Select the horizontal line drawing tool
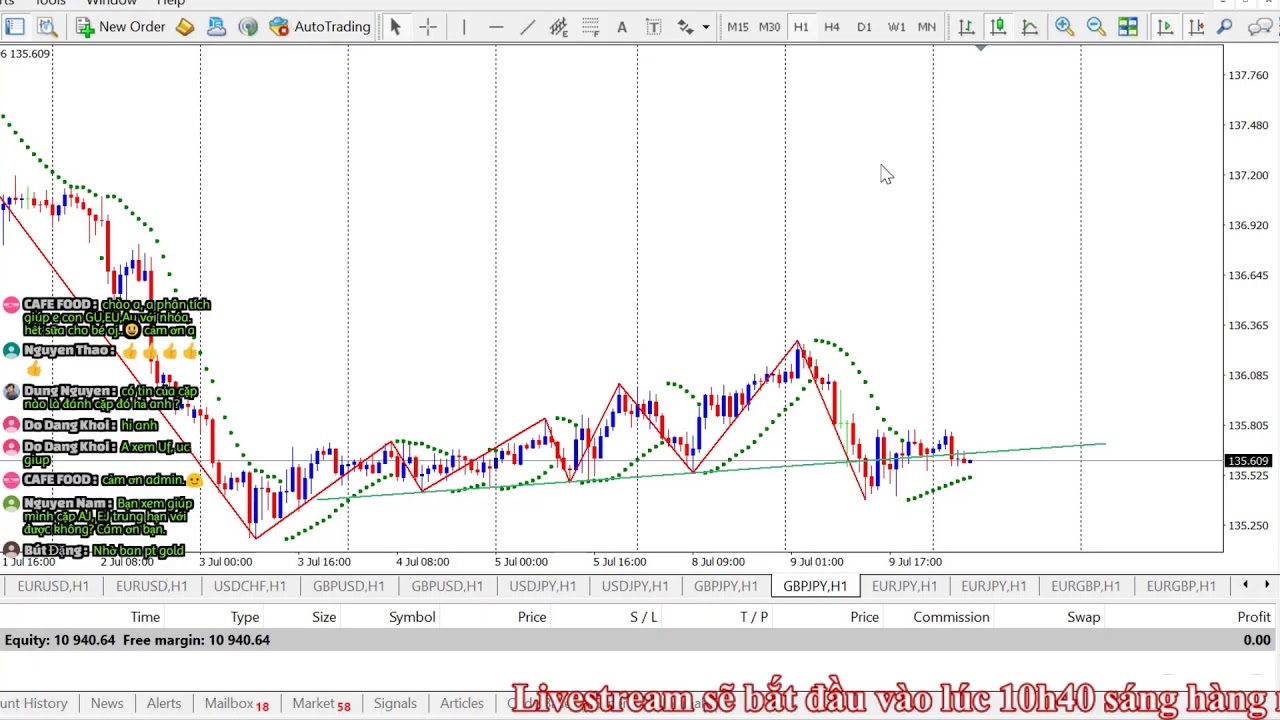 pyautogui.click(x=496, y=27)
